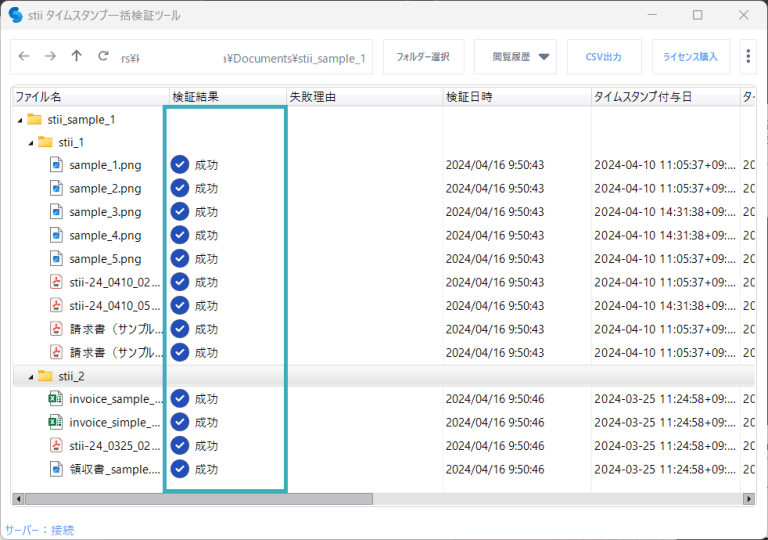Click the success checkmark icon for sample_3.png
Image resolution: width=768 pixels, height=540 pixels.
click(x=180, y=212)
